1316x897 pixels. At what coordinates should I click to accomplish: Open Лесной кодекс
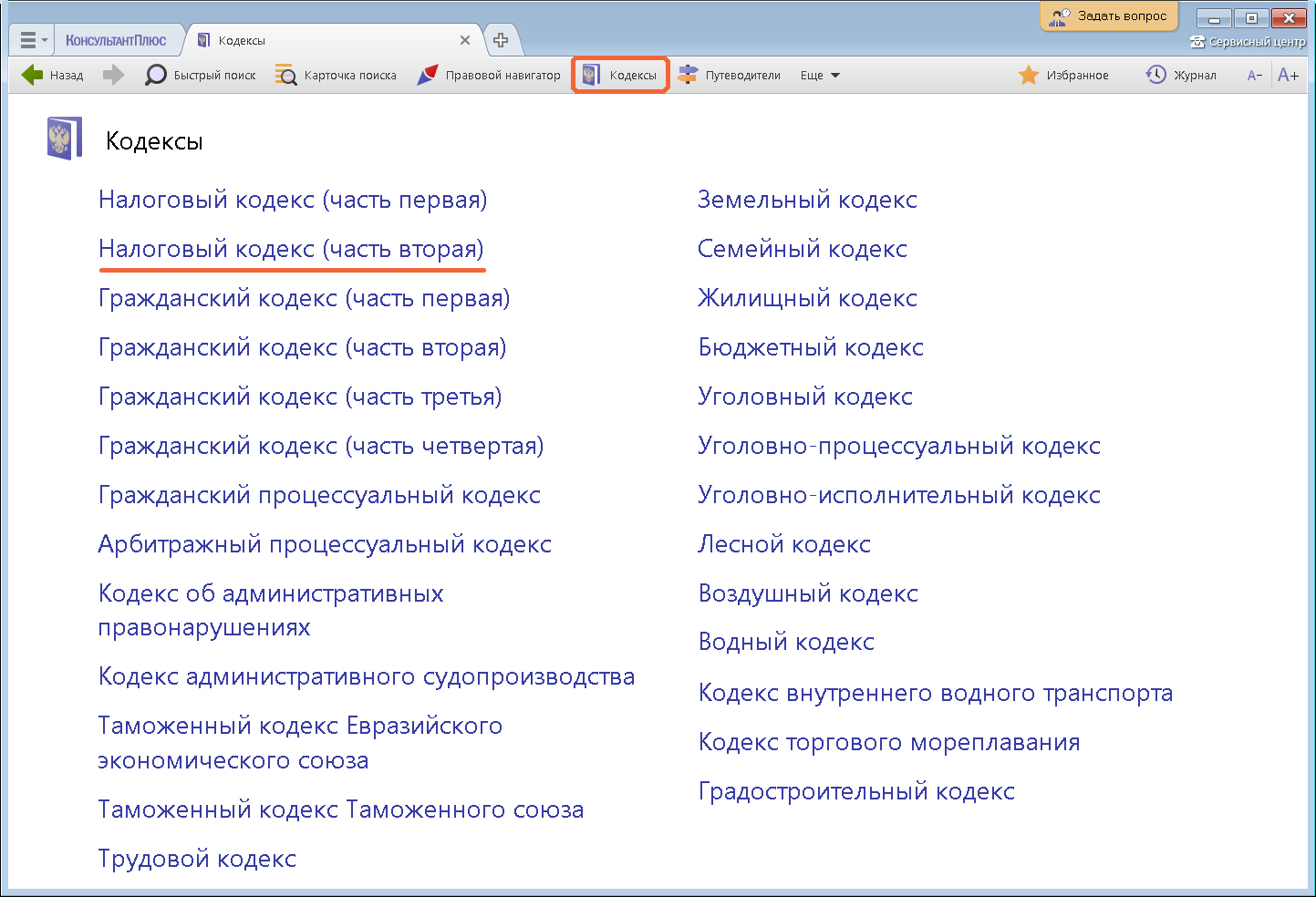(784, 544)
